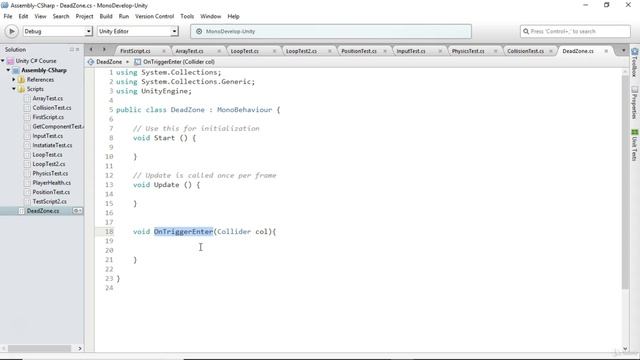Click the MonoBehaviour base class text
This screenshot has height=360, width=640.
click(x=244, y=110)
